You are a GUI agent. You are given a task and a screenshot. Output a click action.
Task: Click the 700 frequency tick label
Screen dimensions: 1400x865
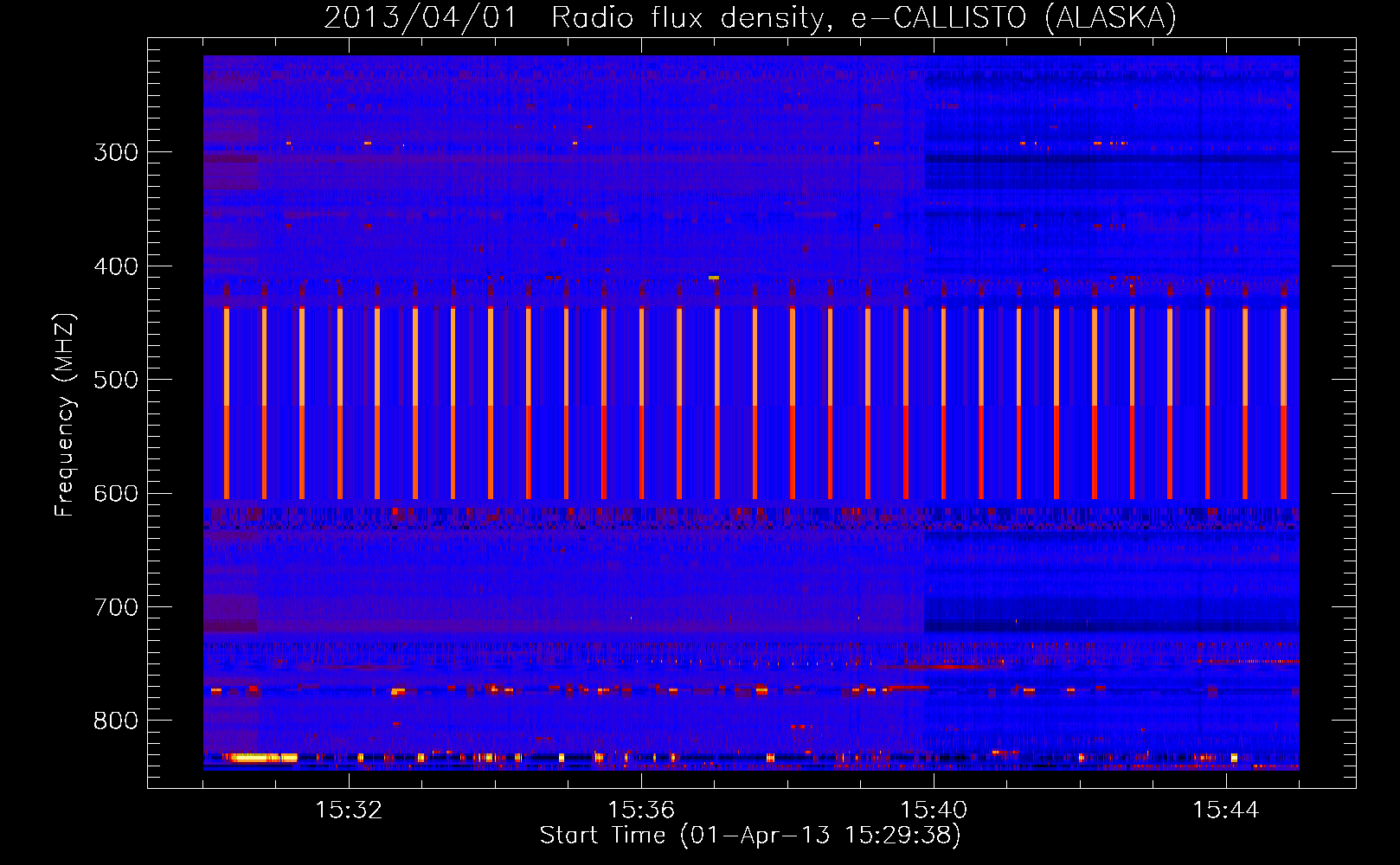pyautogui.click(x=116, y=607)
